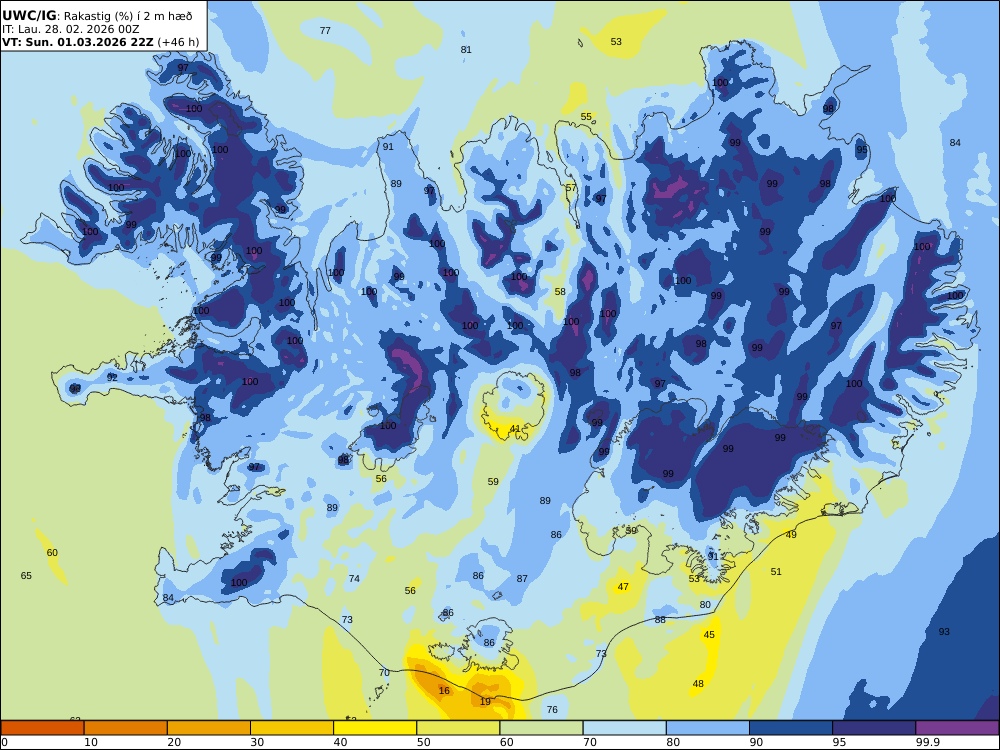Select the '55' humidity value in the north
Viewport: 1000px width, 750px height.
pos(586,117)
